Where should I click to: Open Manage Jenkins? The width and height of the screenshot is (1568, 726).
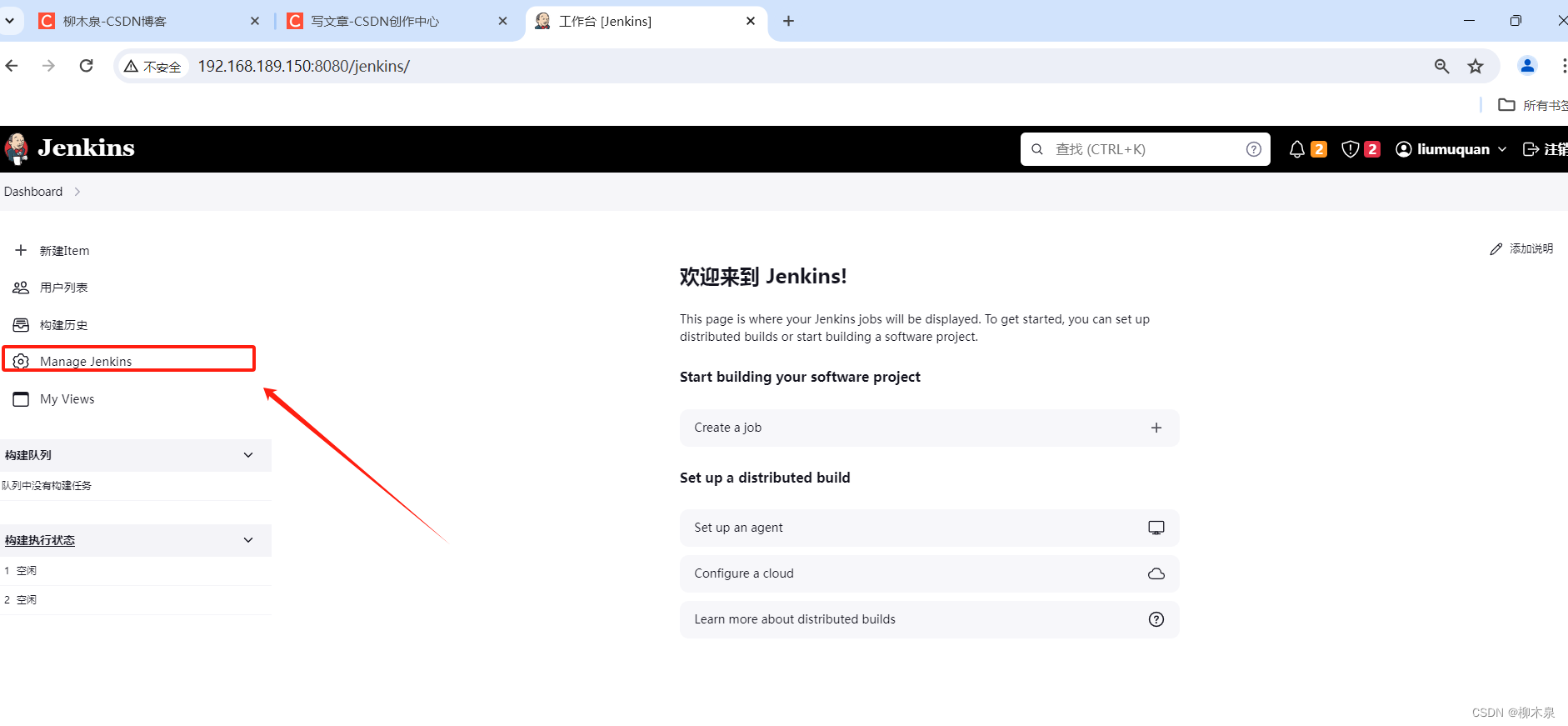pyautogui.click(x=86, y=362)
